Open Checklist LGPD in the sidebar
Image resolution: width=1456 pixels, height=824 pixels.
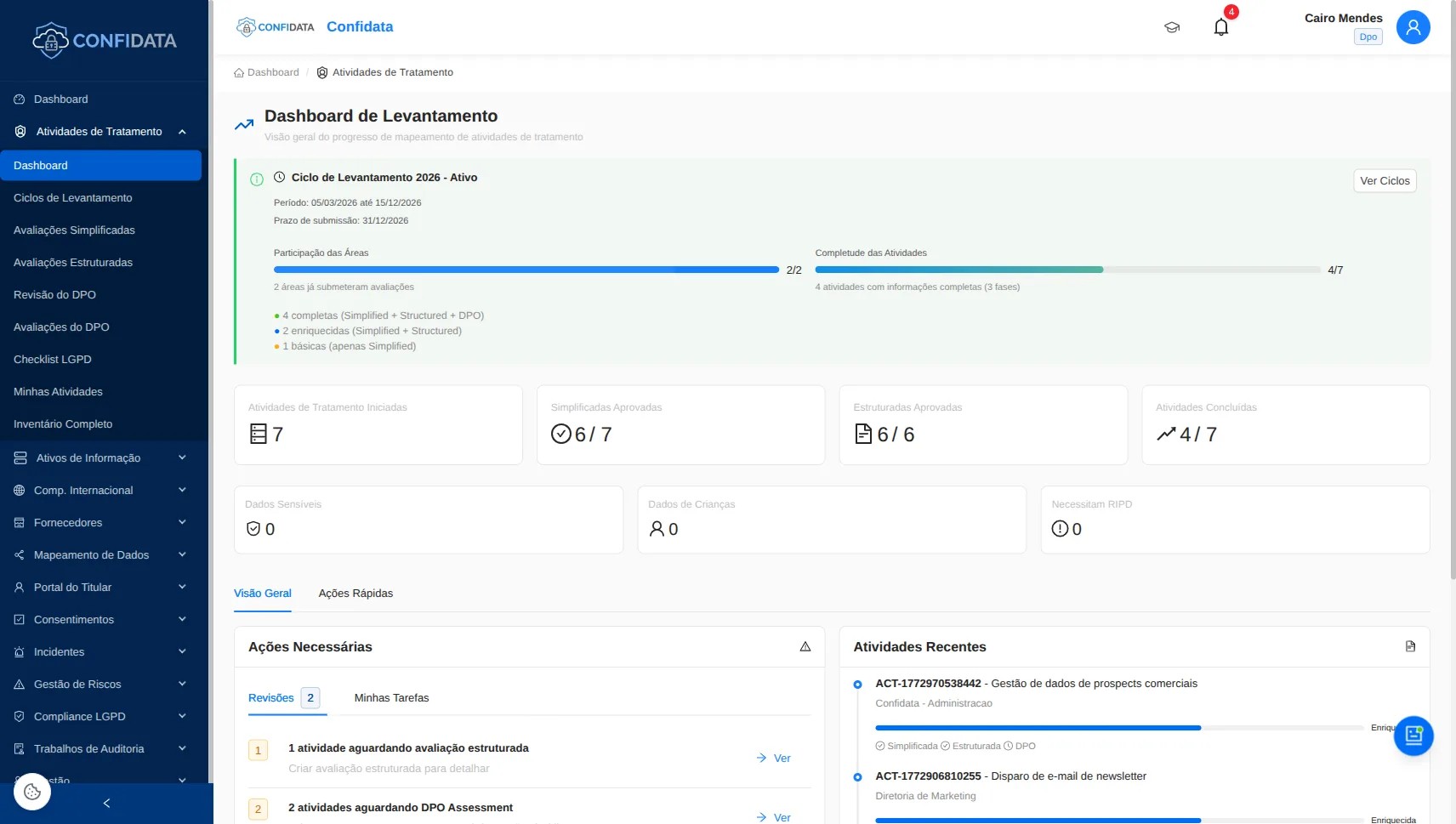coord(53,360)
